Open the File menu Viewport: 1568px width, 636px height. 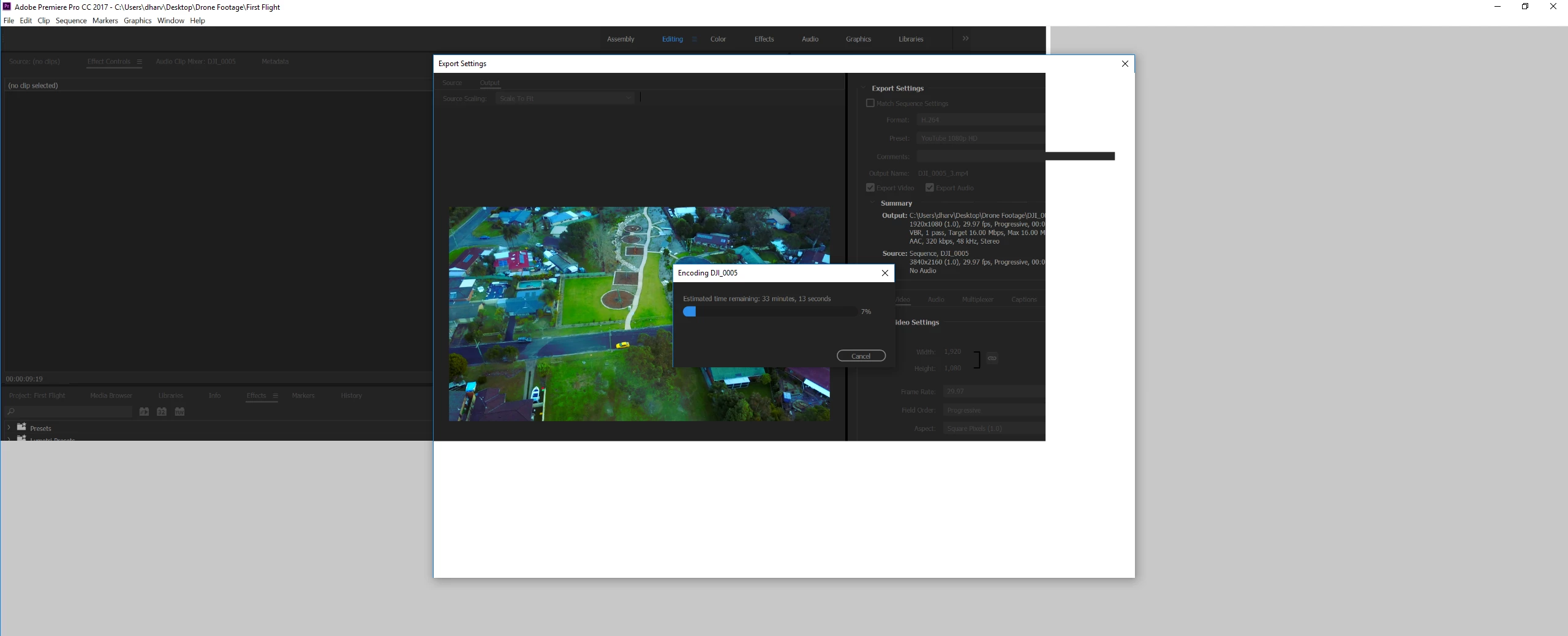pos(9,20)
